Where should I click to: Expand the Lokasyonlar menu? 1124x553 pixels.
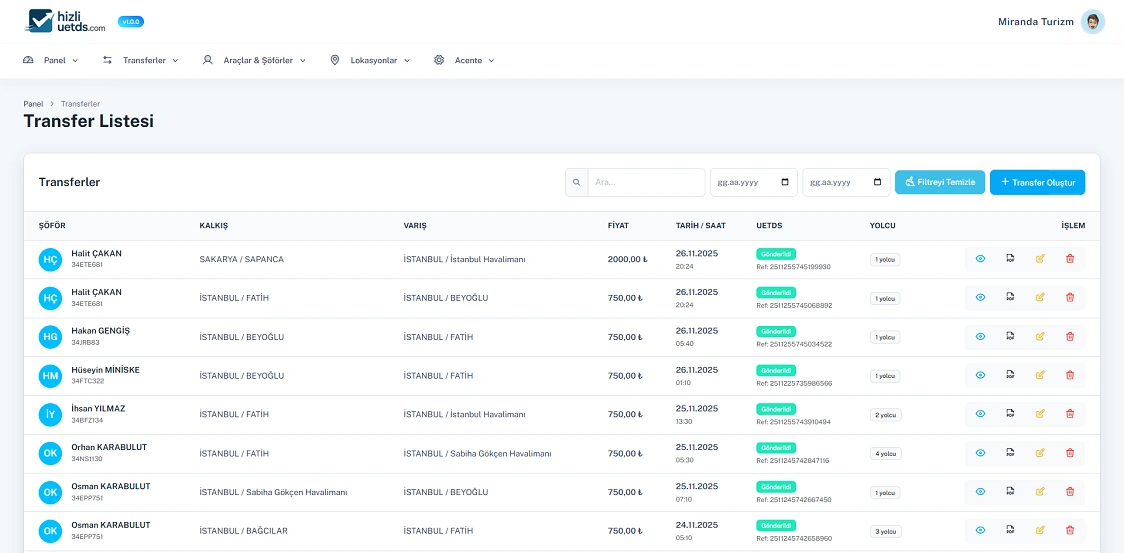(x=371, y=61)
